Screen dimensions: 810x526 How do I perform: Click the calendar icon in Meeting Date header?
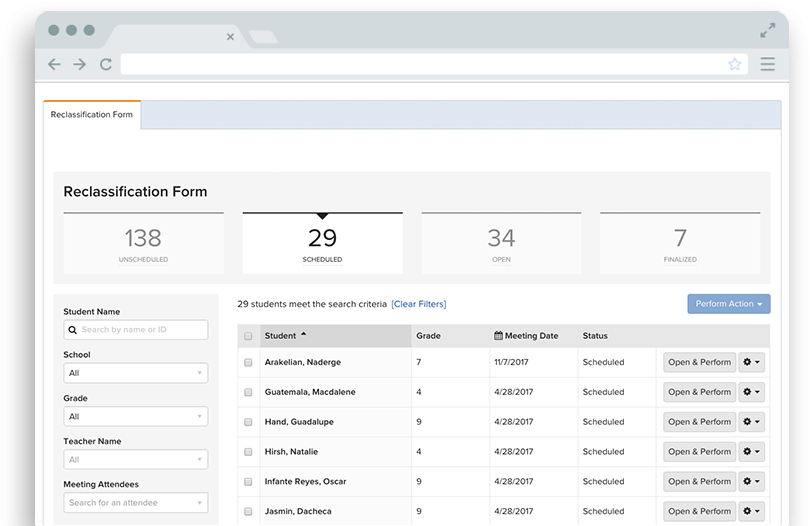pyautogui.click(x=498, y=335)
